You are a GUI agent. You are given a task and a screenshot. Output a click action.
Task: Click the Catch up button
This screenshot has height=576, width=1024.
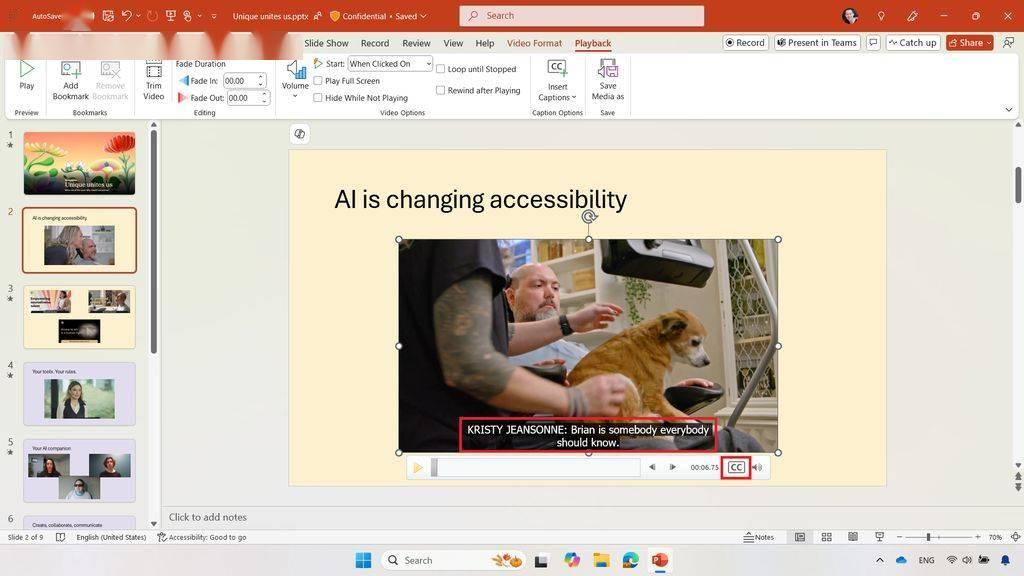(x=912, y=42)
